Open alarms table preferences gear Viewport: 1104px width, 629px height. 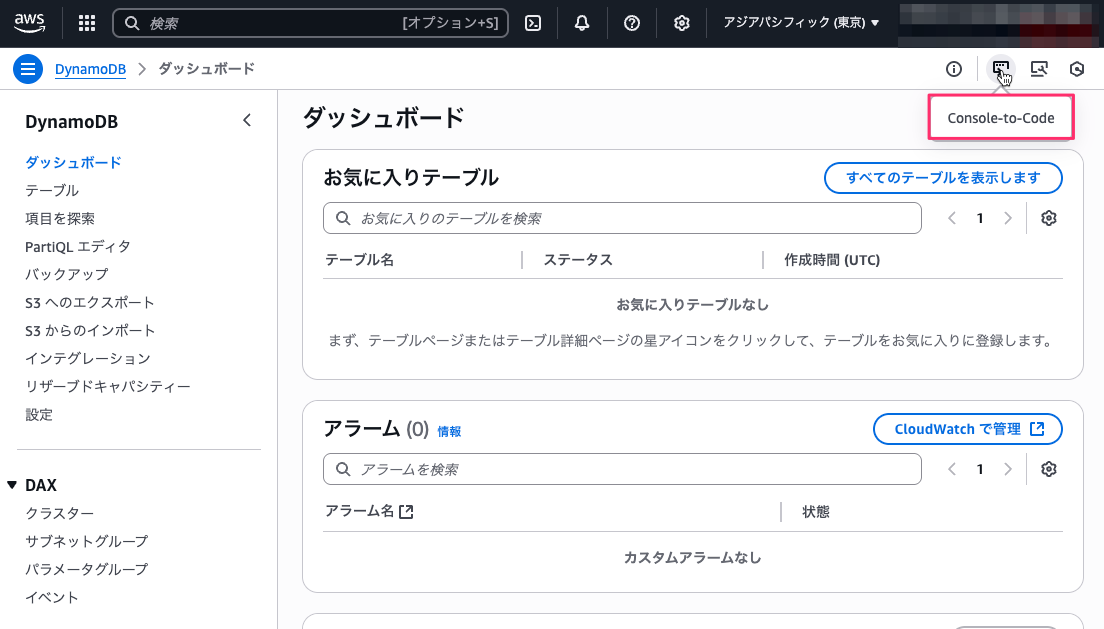1048,469
